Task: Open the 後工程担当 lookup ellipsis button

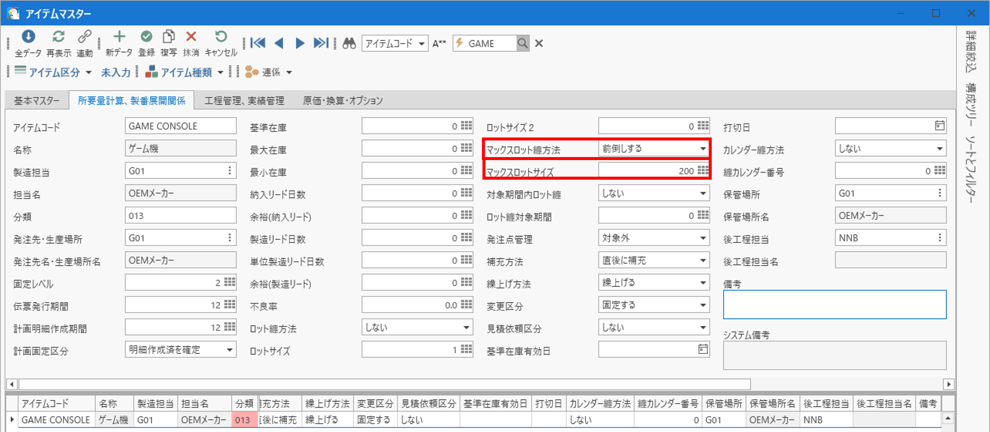Action: tap(940, 238)
